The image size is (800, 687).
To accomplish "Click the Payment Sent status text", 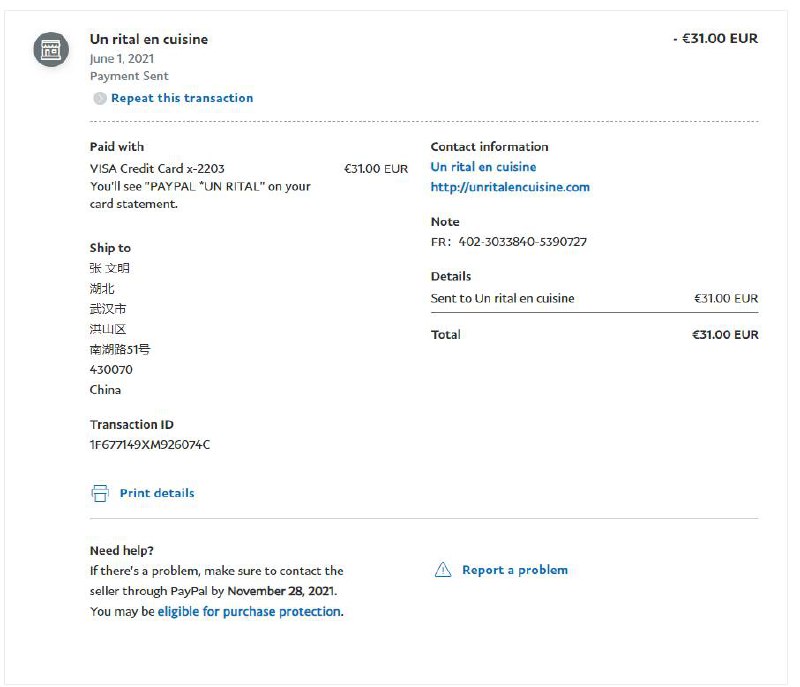I will (x=129, y=76).
